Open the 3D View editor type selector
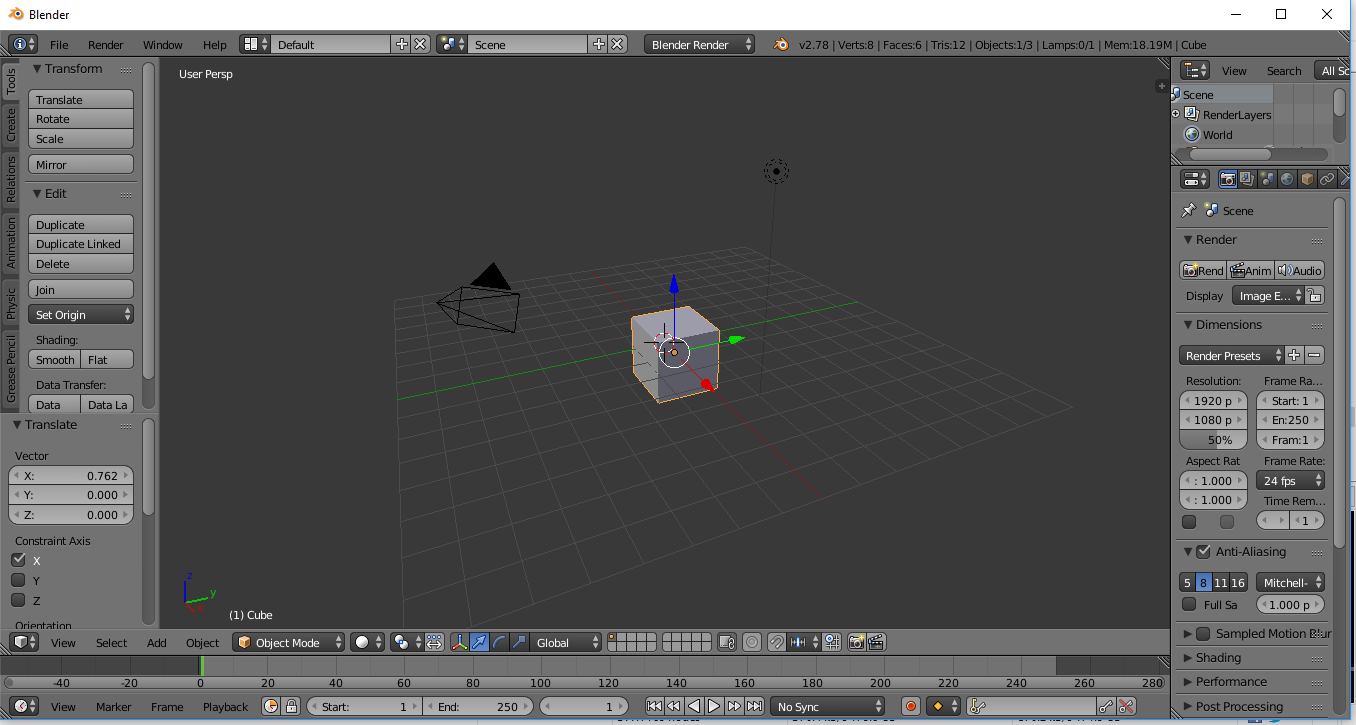The width and height of the screenshot is (1356, 725). [x=23, y=642]
